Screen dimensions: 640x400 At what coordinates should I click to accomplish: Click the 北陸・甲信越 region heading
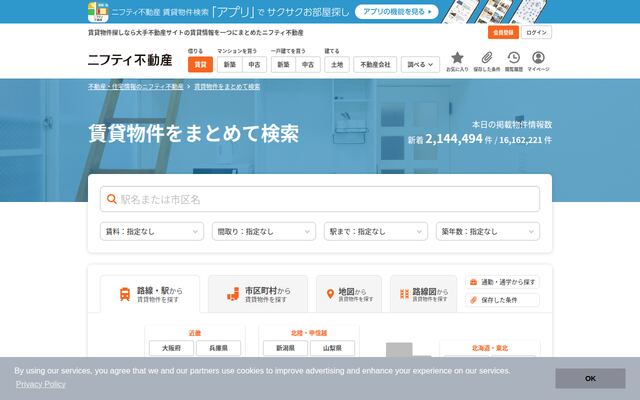click(309, 333)
